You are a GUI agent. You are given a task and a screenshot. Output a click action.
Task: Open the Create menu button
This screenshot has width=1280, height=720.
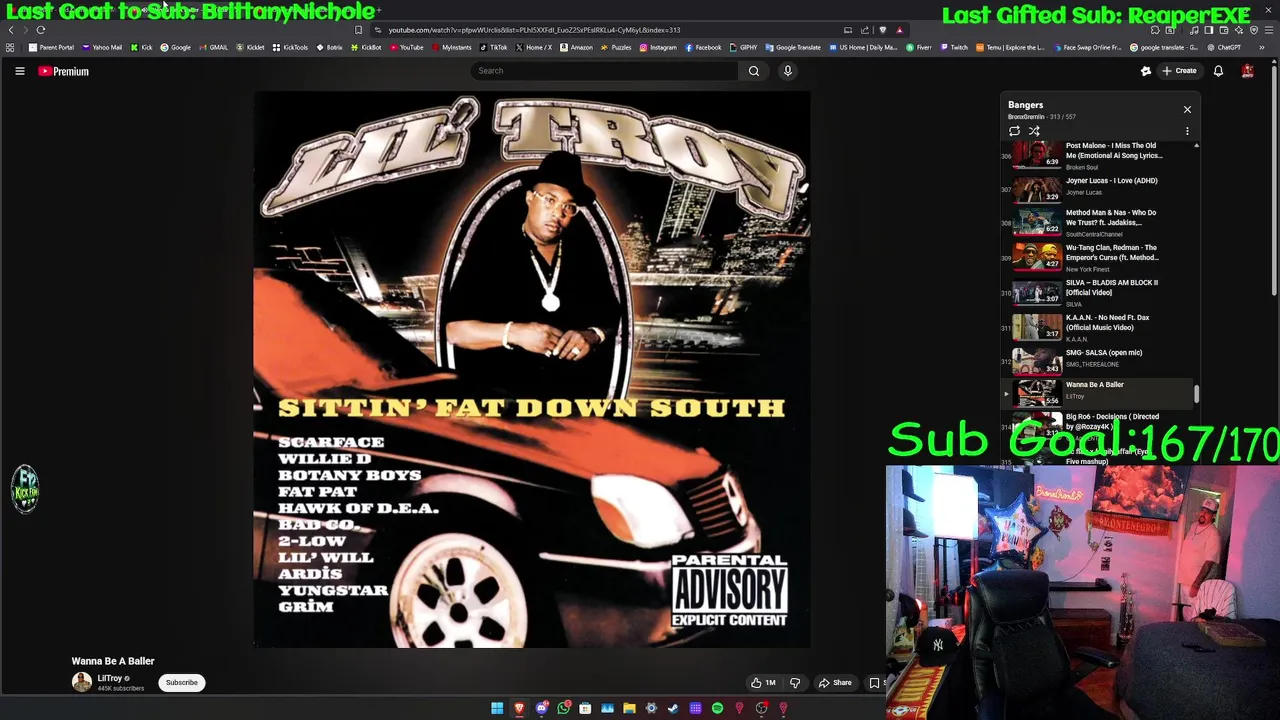point(1179,71)
